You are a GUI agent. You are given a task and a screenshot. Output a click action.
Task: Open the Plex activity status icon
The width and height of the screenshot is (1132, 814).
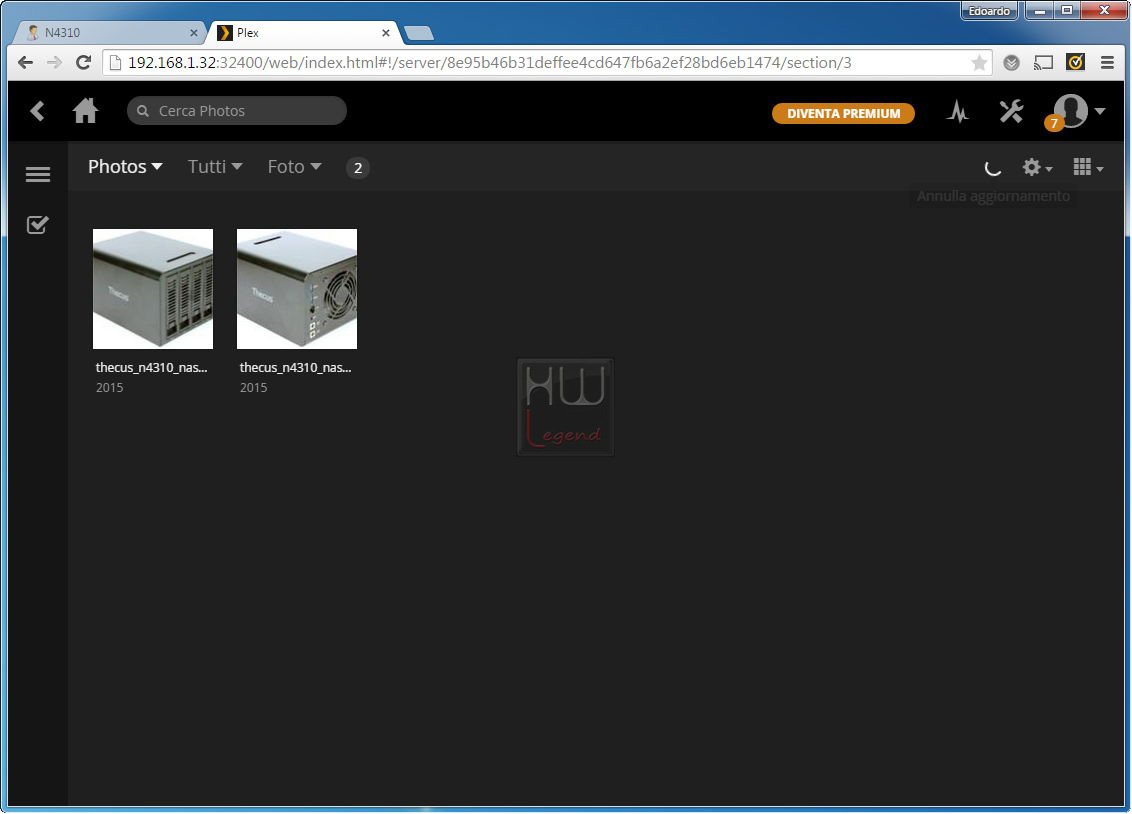958,111
